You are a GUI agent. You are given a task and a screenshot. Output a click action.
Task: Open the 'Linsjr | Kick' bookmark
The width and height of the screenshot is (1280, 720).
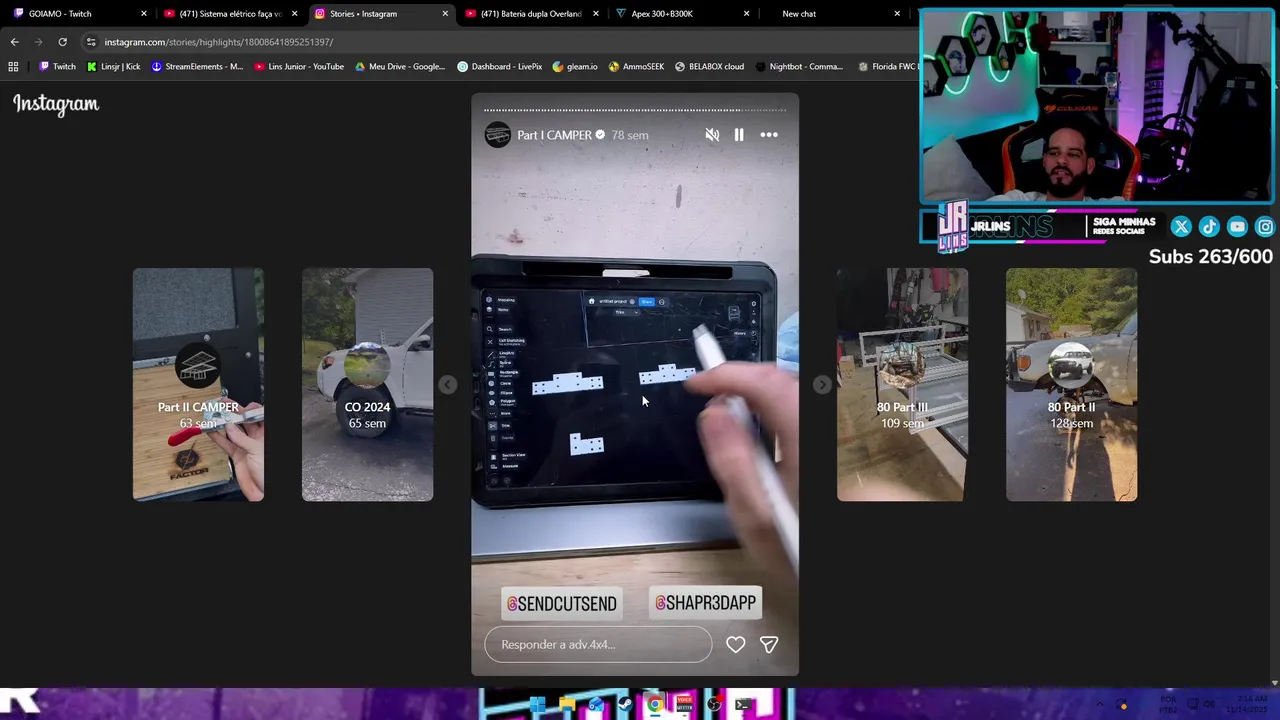[113, 67]
